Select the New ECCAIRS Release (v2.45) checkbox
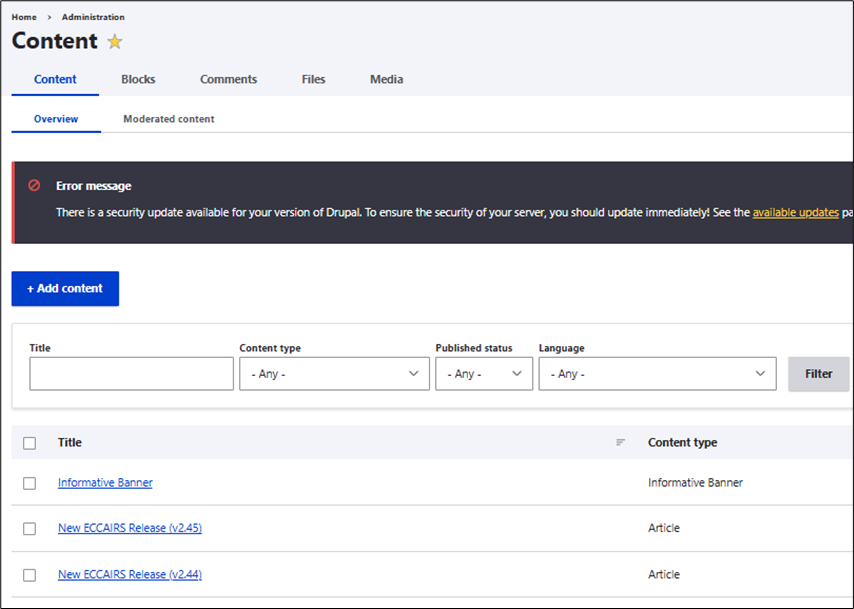 [x=29, y=529]
